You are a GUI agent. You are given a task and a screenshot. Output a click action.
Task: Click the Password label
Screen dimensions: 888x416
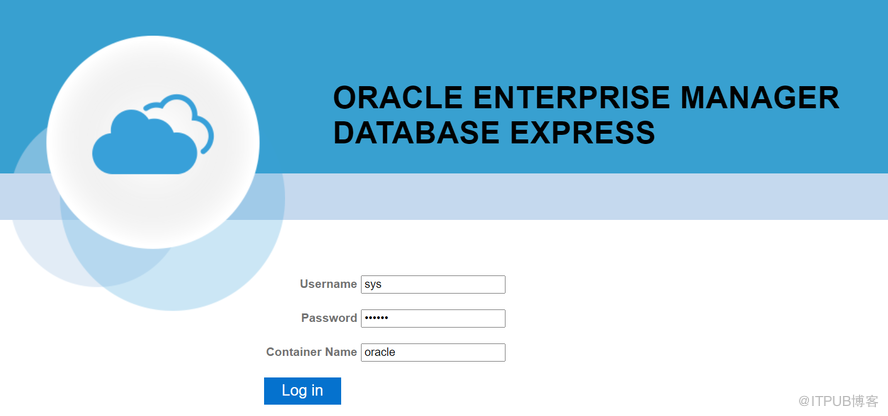329,318
